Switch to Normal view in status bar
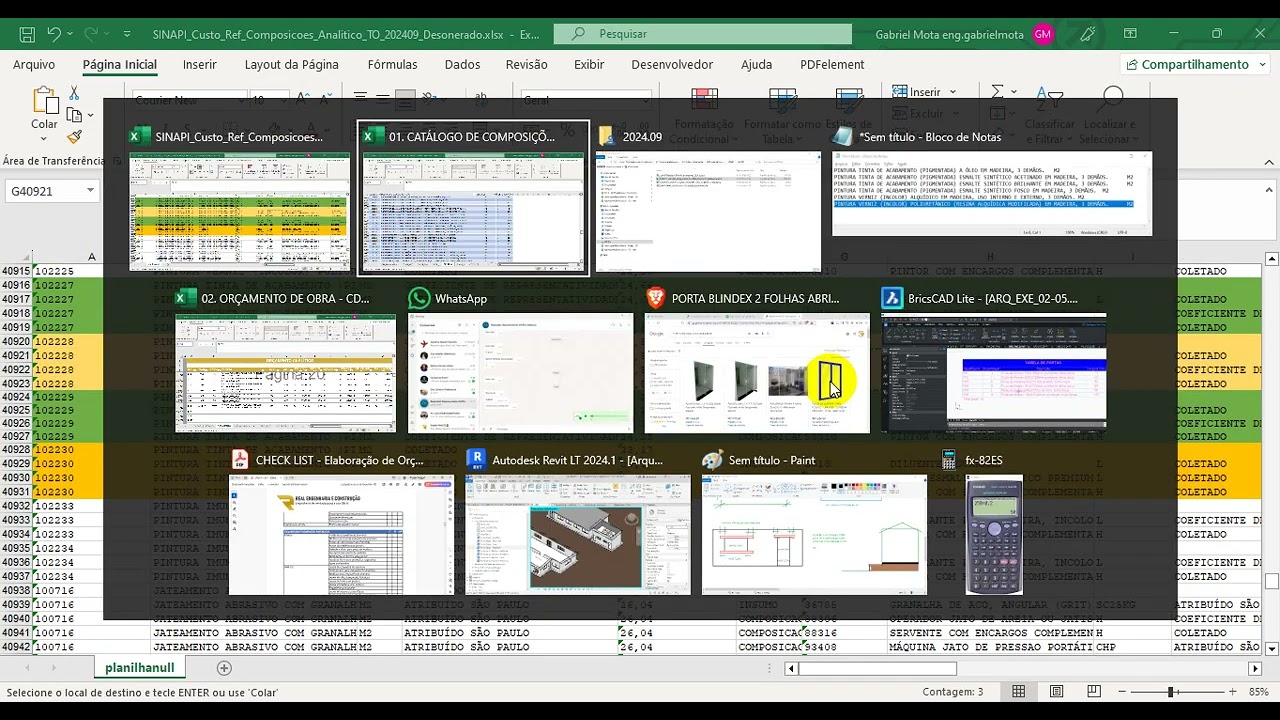The width and height of the screenshot is (1280, 720). click(x=1018, y=692)
